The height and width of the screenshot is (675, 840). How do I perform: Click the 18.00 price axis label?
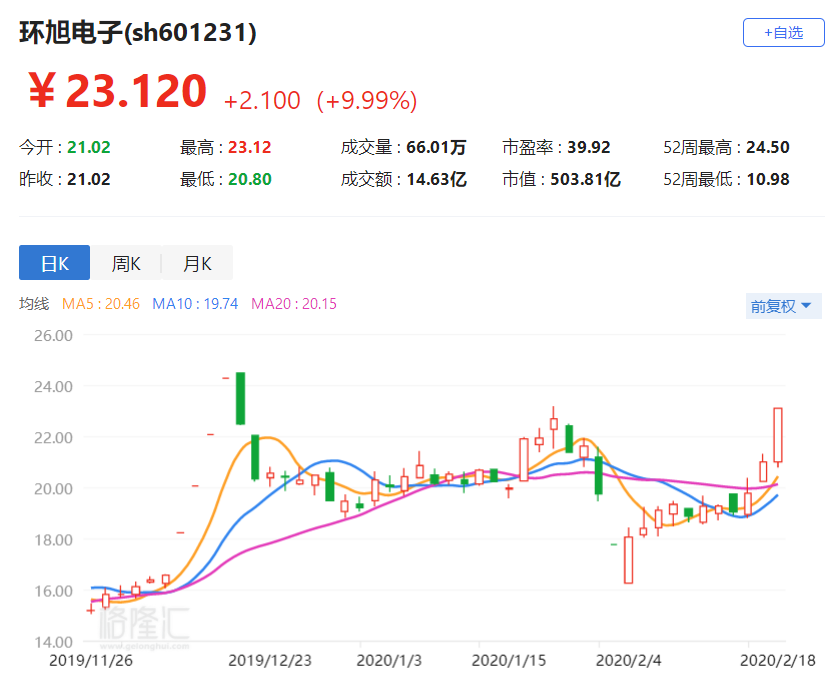53,540
